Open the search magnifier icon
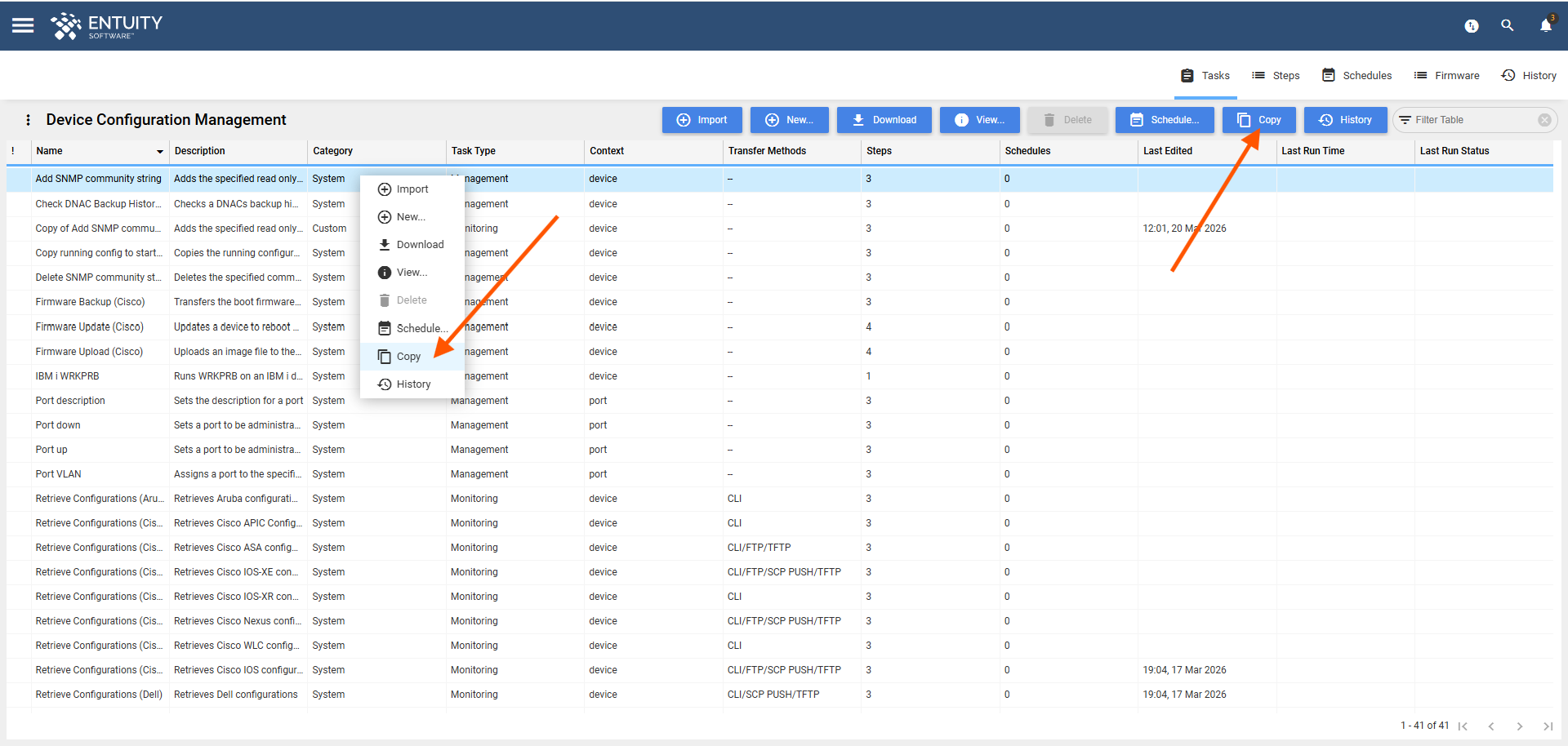This screenshot has width=1568, height=746. (1508, 26)
